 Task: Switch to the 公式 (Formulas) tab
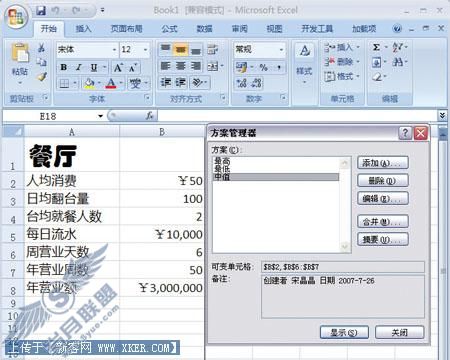click(x=169, y=29)
